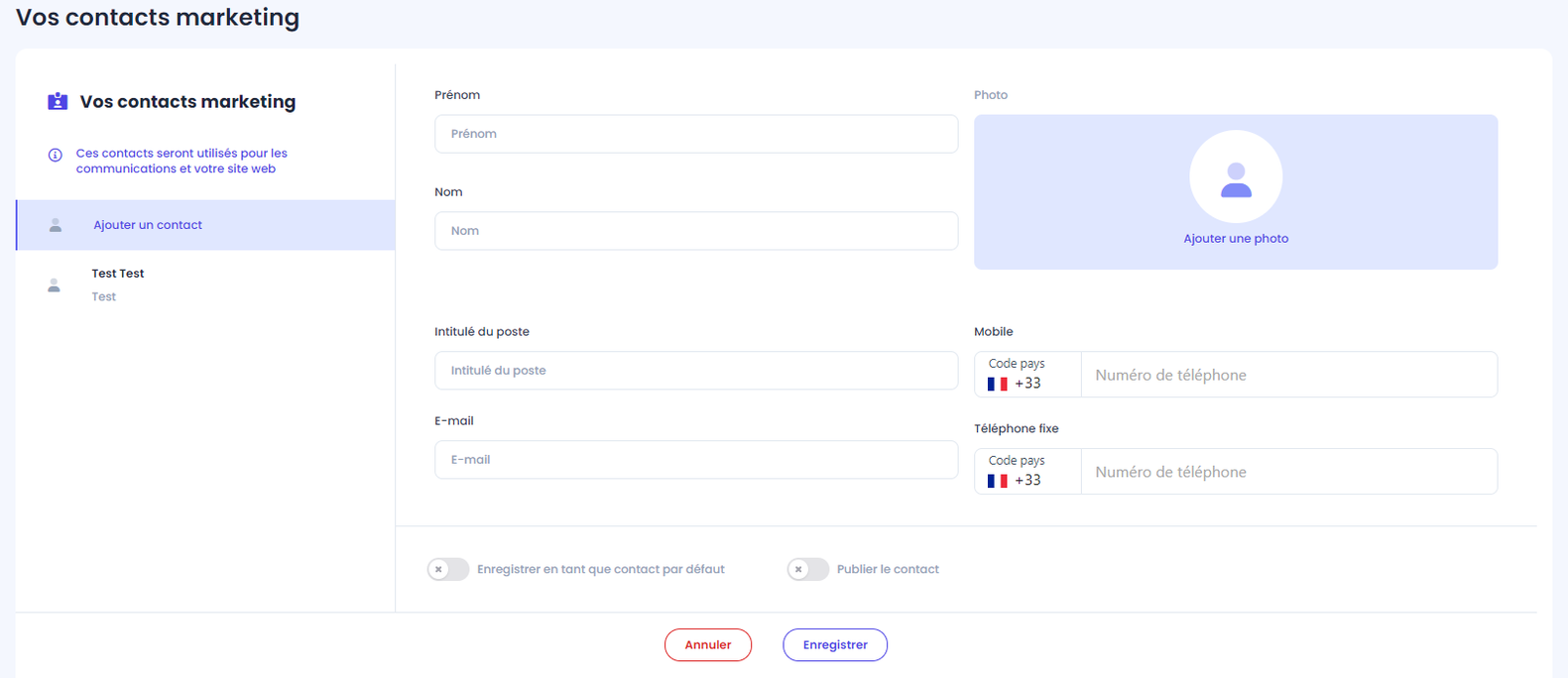Click the E-mail input field

tap(696, 460)
